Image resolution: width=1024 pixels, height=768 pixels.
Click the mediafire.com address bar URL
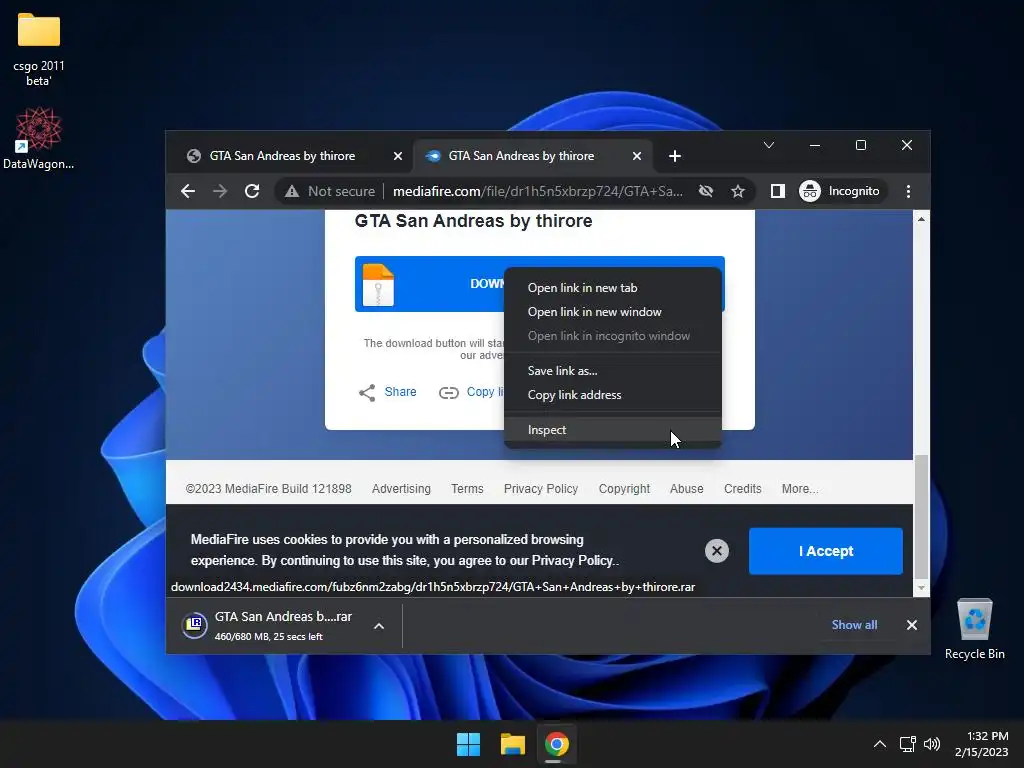(537, 191)
